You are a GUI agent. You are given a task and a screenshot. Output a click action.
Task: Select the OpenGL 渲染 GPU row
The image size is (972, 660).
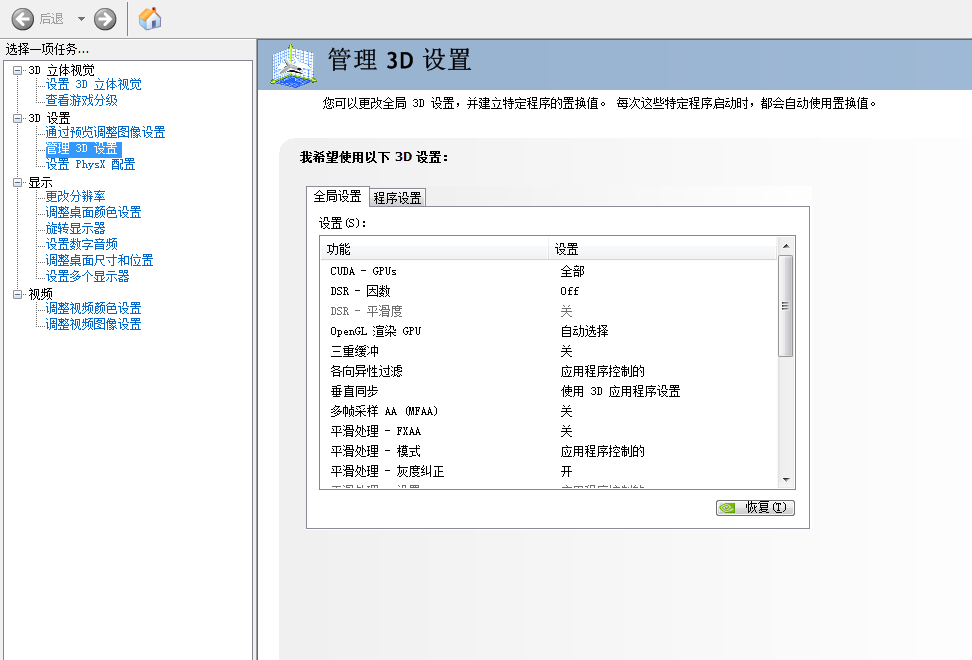point(549,332)
